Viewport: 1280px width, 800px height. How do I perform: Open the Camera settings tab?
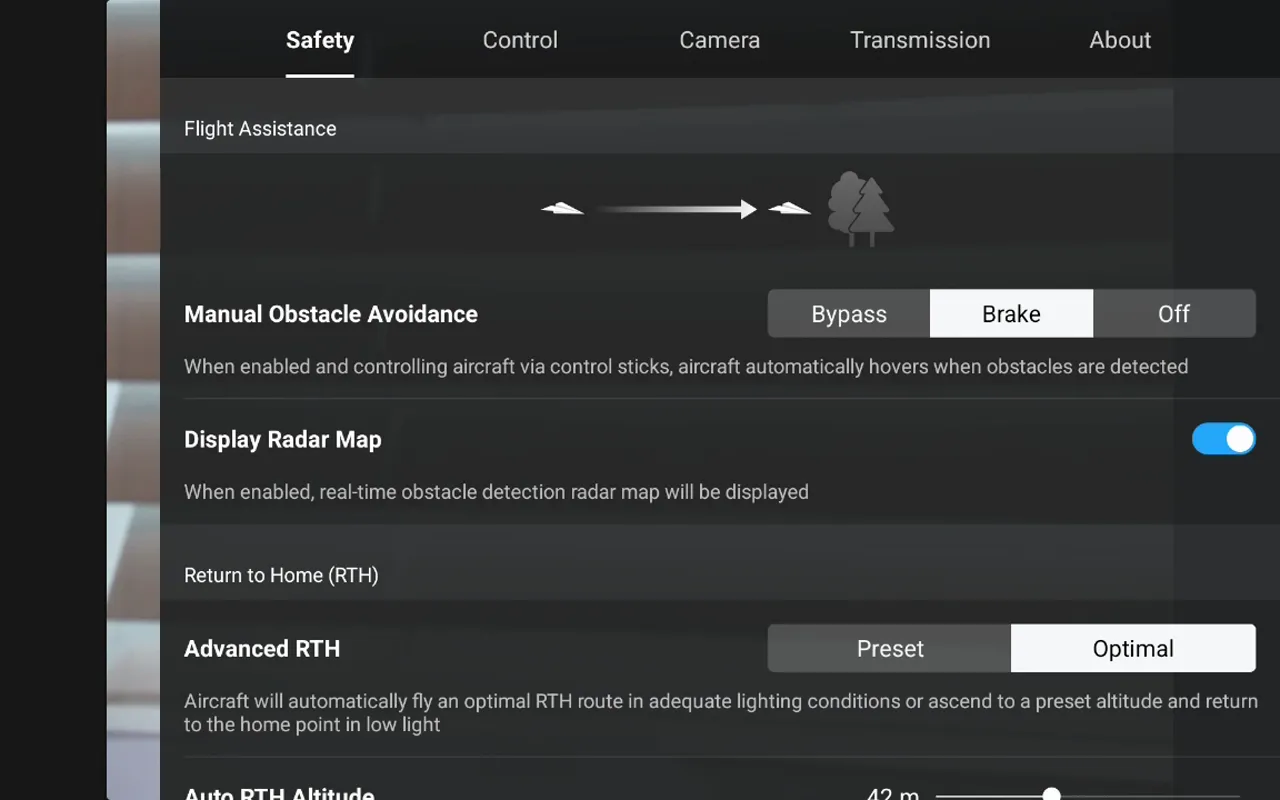click(x=719, y=40)
